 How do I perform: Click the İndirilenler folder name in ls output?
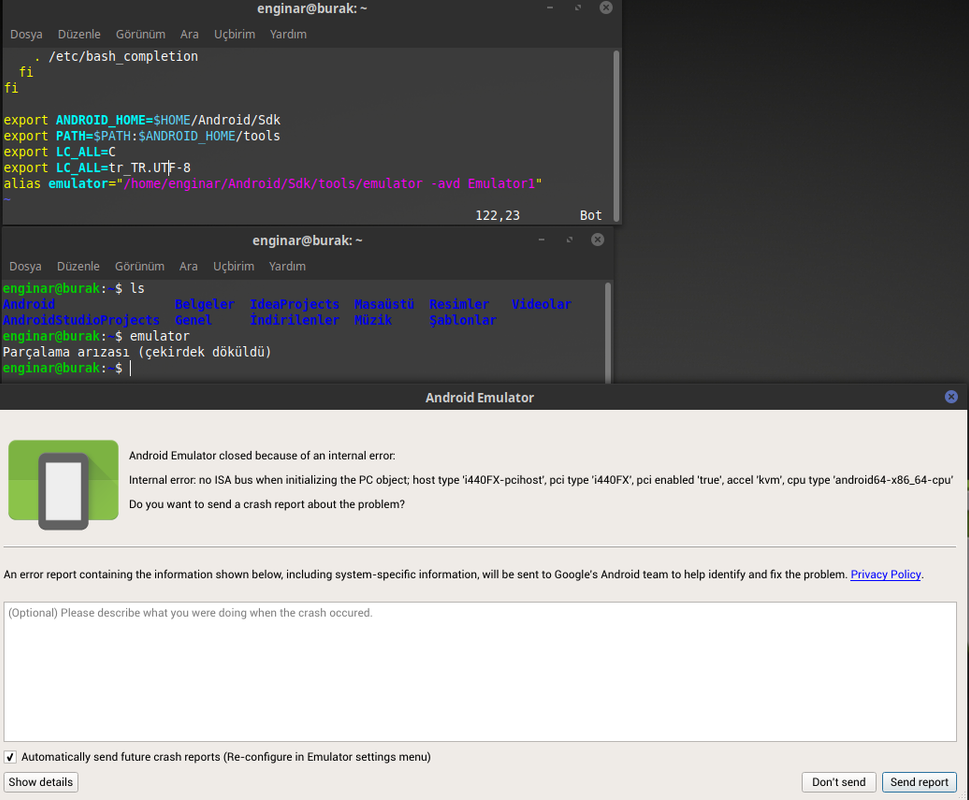294,321
